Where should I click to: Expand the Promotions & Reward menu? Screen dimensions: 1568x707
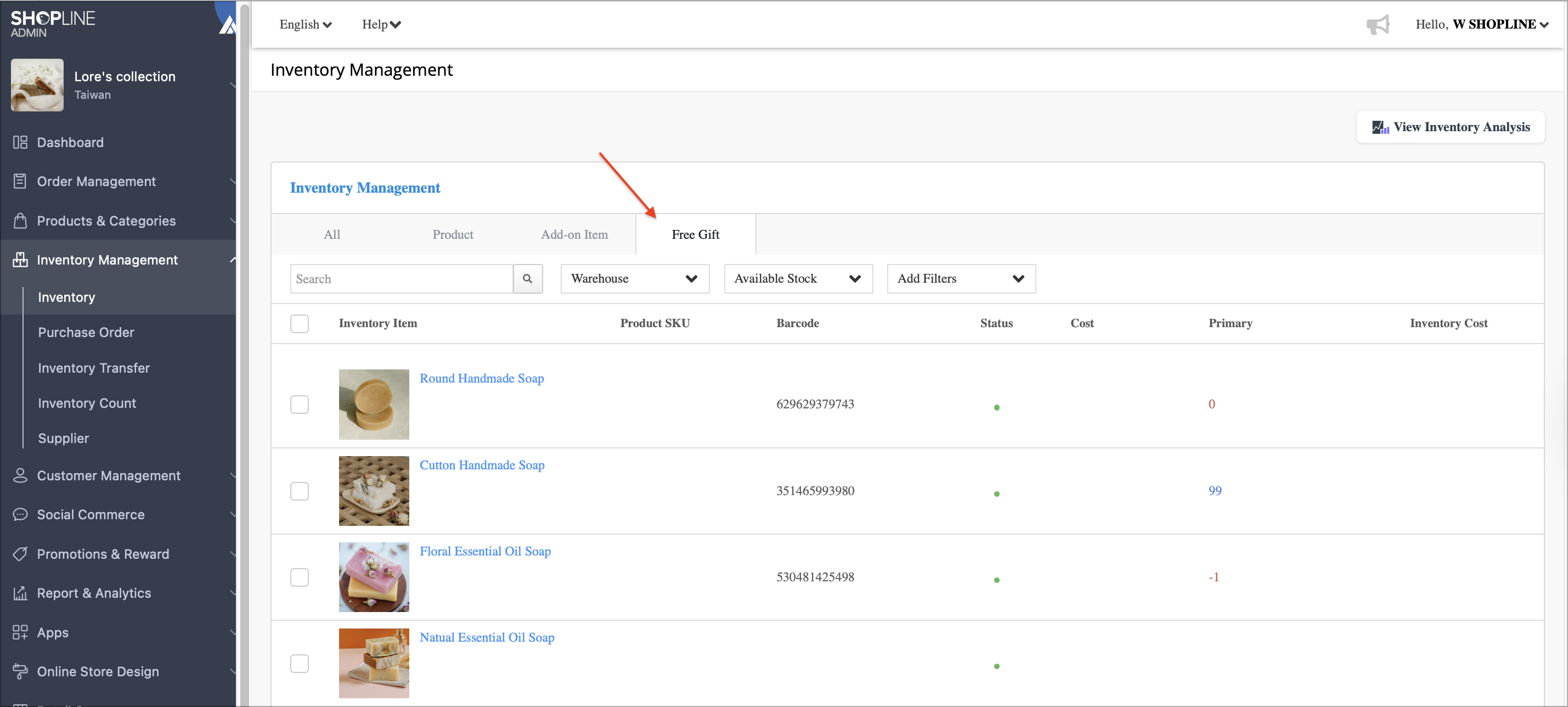coord(233,553)
